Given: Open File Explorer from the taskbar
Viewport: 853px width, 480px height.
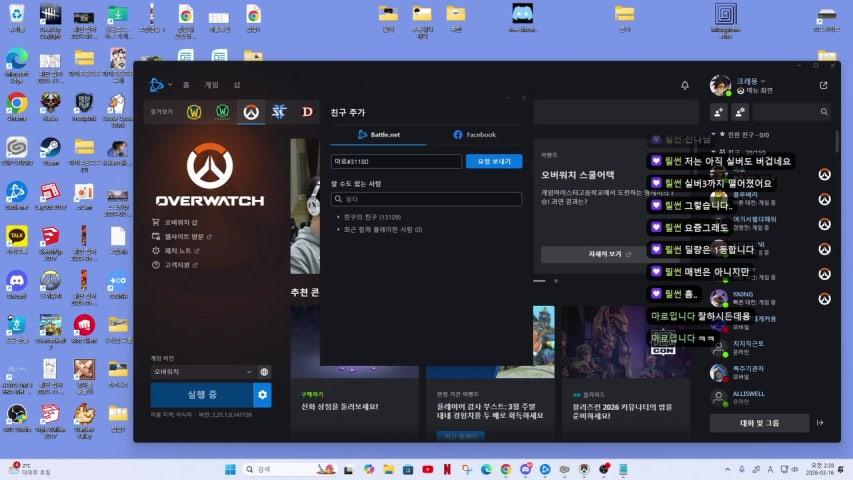Looking at the screenshot, I should [x=388, y=469].
